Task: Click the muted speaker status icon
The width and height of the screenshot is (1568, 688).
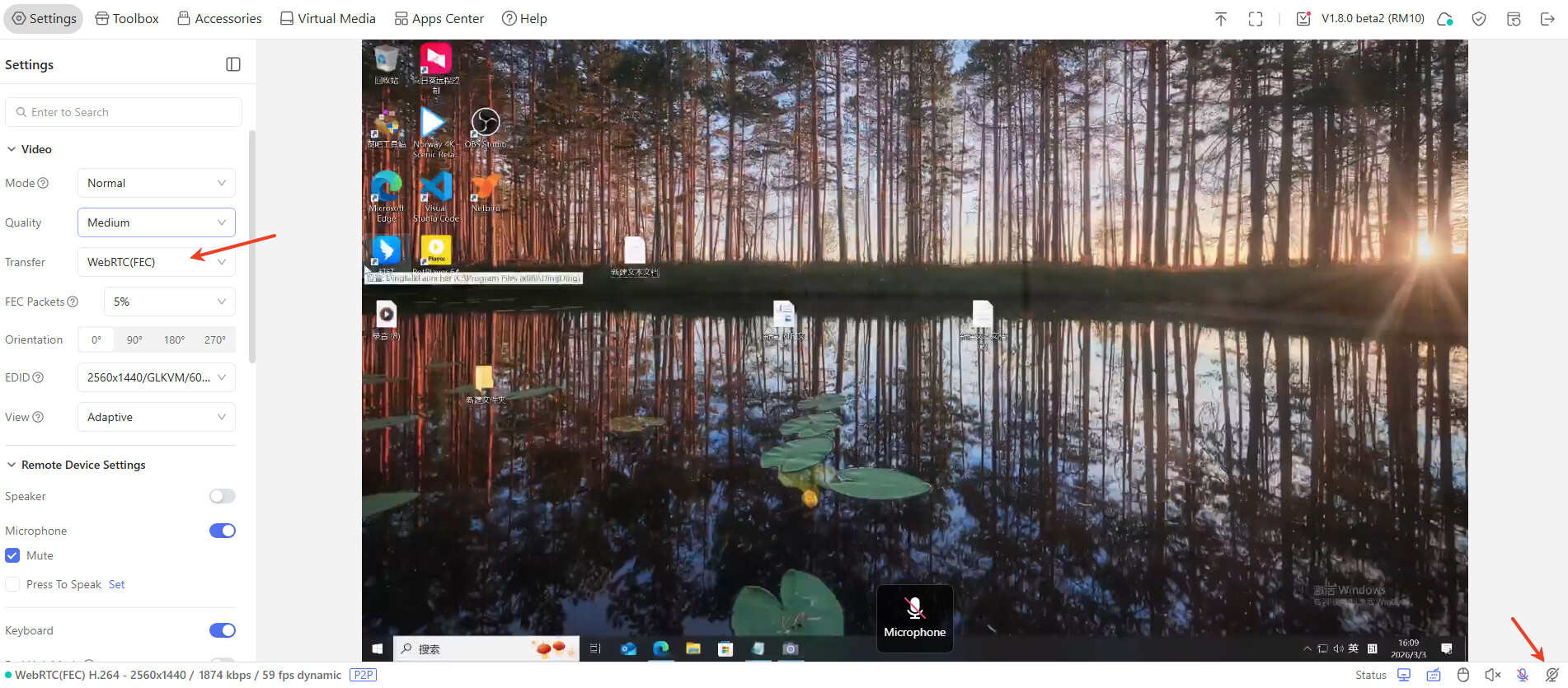Action: click(1492, 675)
